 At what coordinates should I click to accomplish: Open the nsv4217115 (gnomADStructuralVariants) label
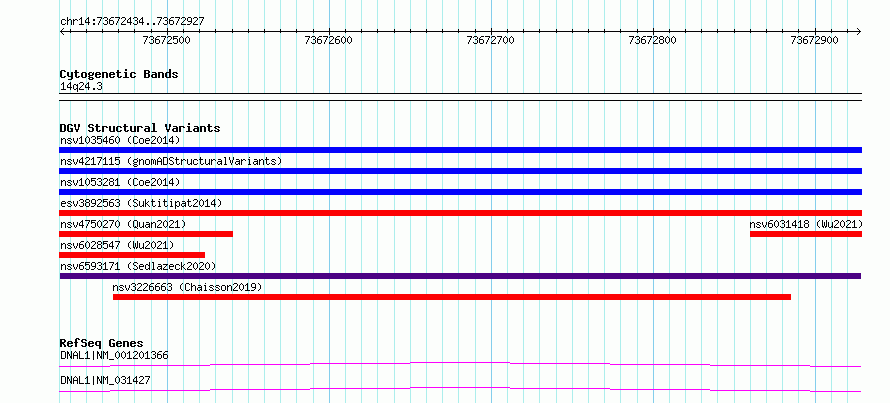[x=171, y=161]
